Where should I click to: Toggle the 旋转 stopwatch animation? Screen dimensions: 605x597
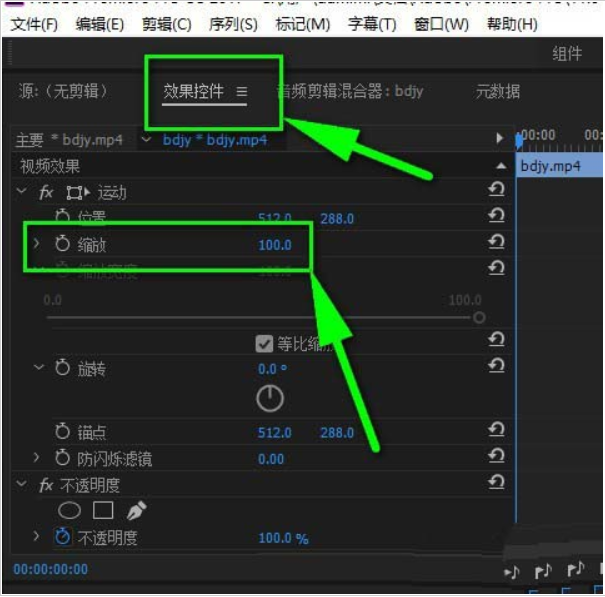tap(62, 368)
